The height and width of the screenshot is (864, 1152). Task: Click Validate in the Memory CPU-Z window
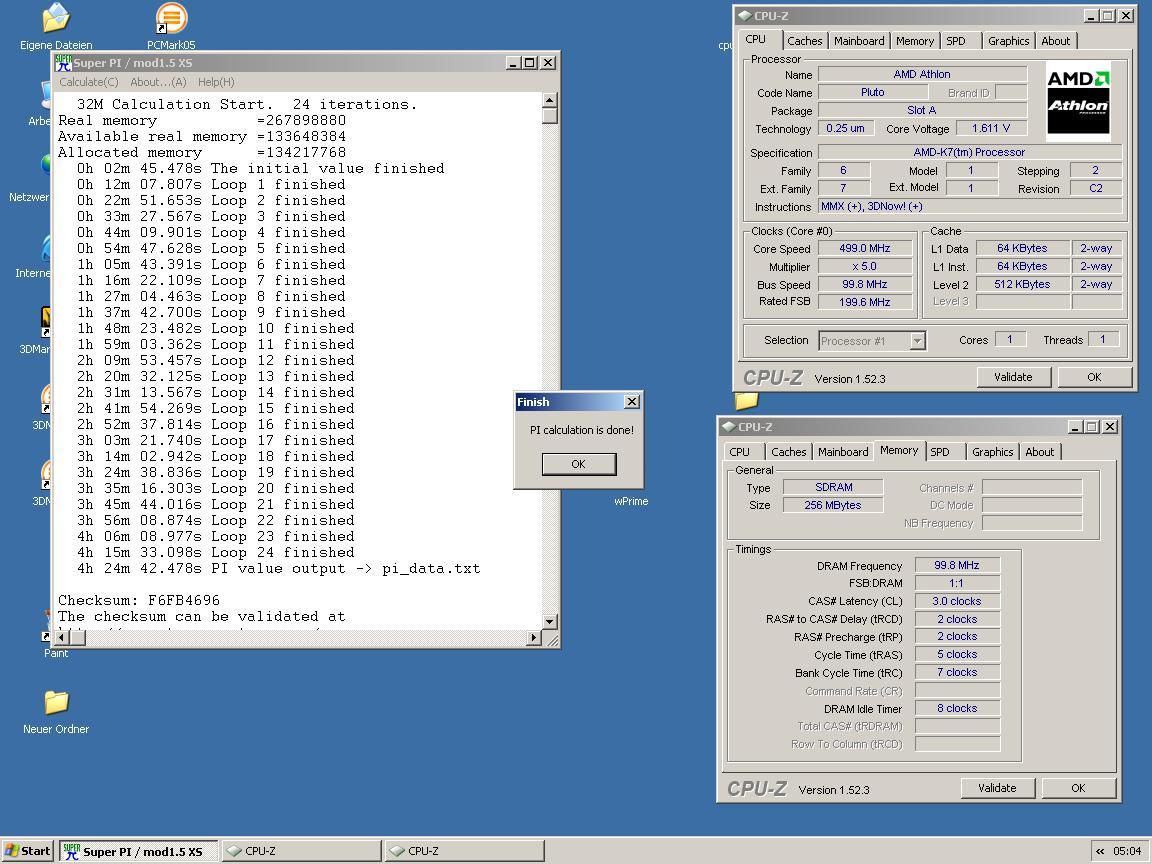tap(997, 788)
